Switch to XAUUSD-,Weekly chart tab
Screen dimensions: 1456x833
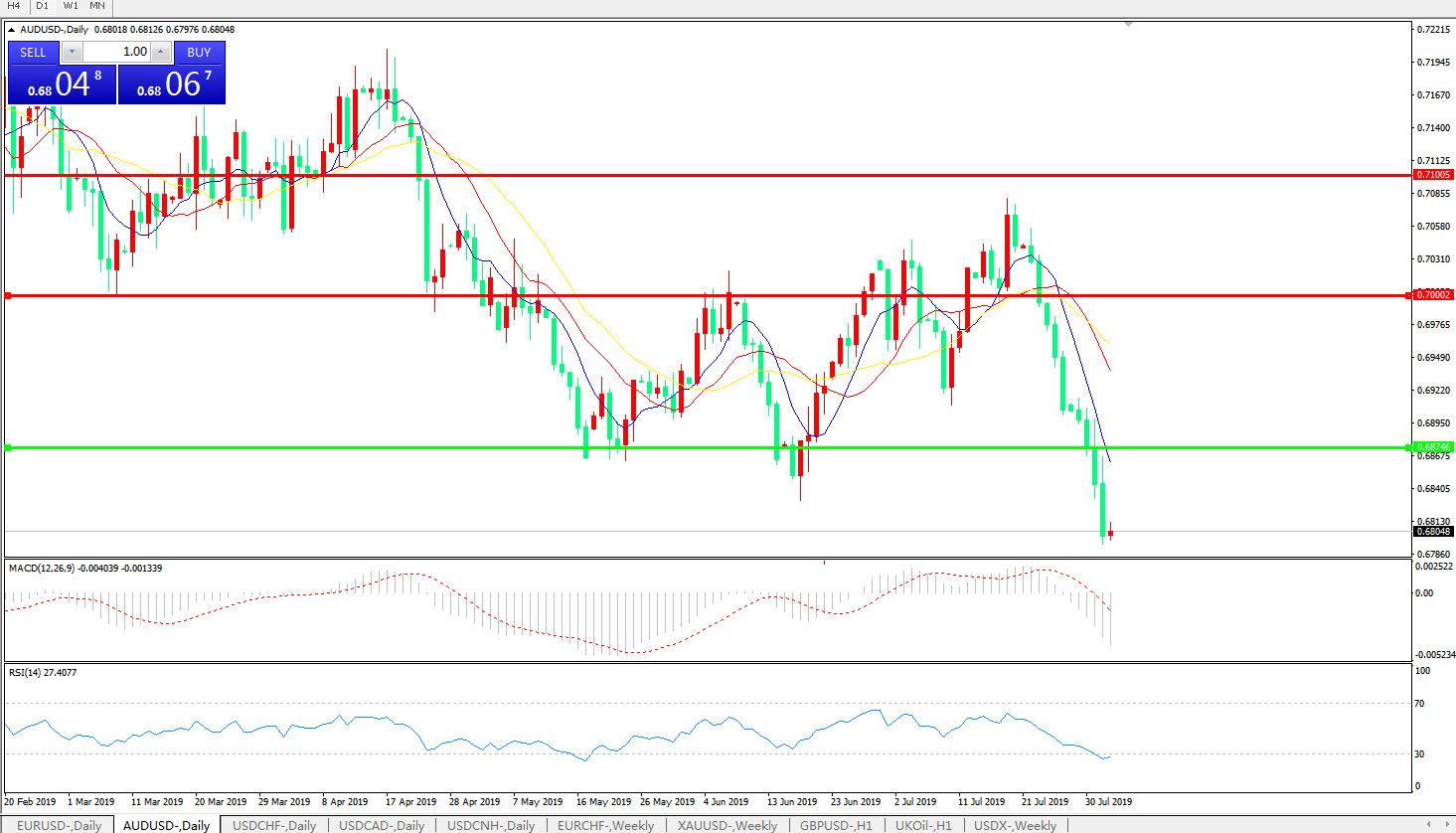[x=727, y=825]
